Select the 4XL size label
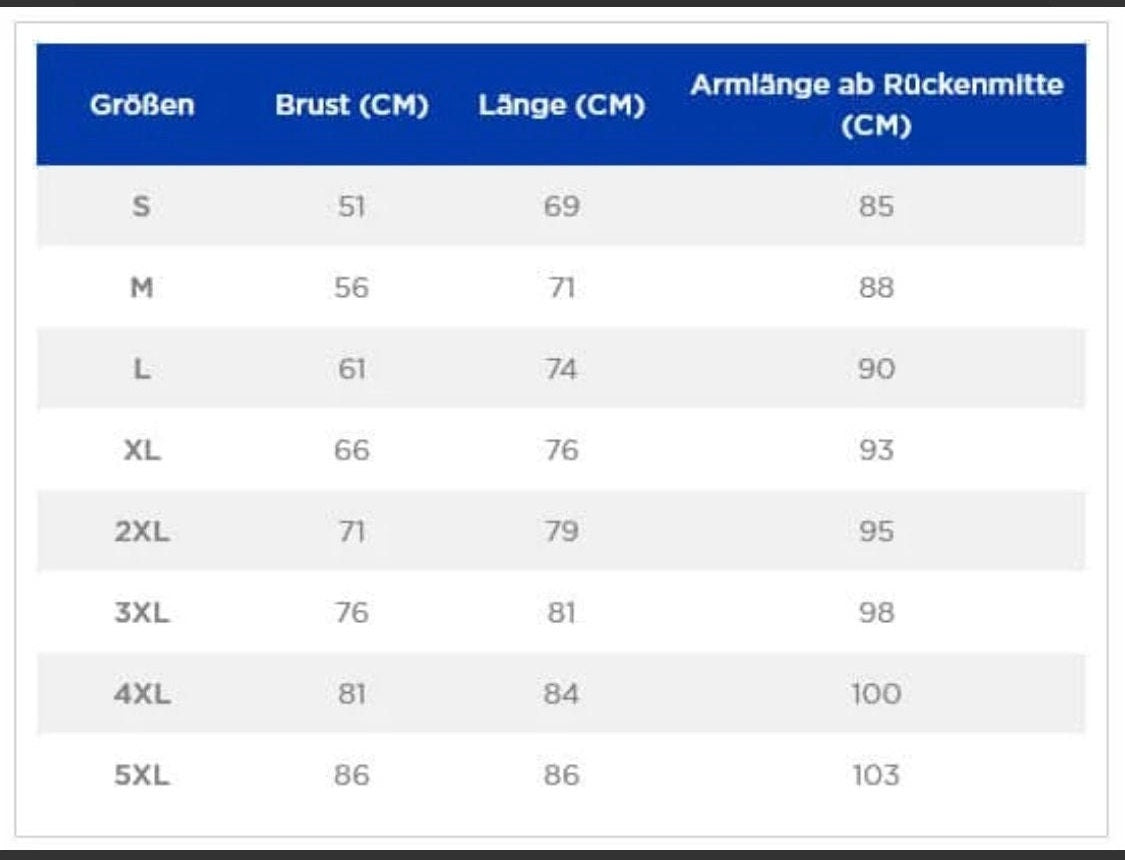Screen dimensions: 1125x860 (142, 694)
